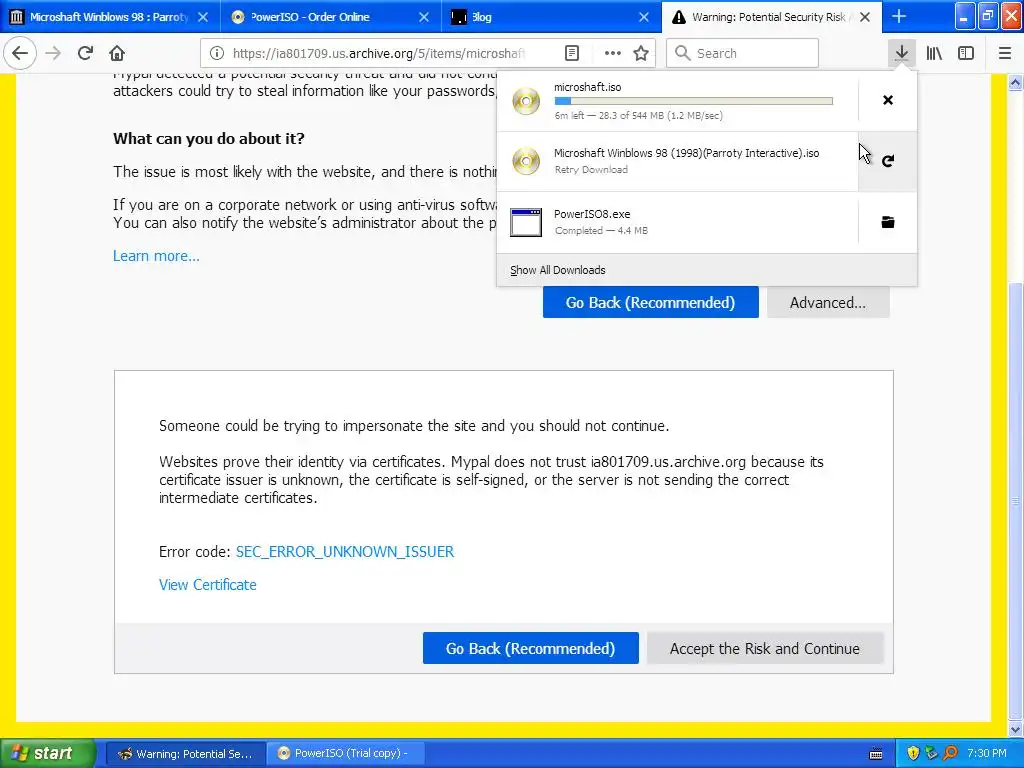
Task: Click lower Go Back (Recommended) button
Action: tap(530, 648)
